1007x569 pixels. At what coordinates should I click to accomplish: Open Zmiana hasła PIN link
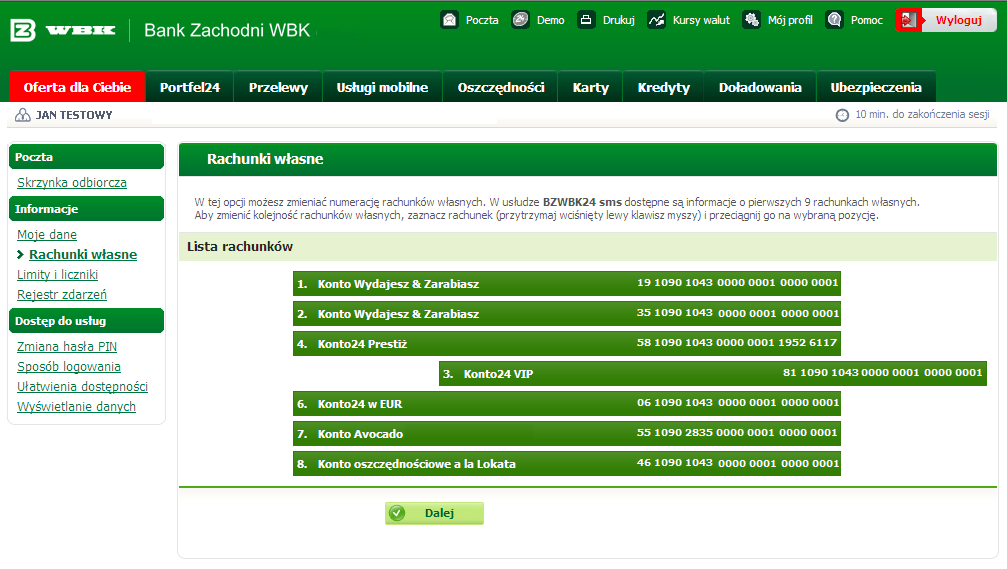pyautogui.click(x=67, y=346)
